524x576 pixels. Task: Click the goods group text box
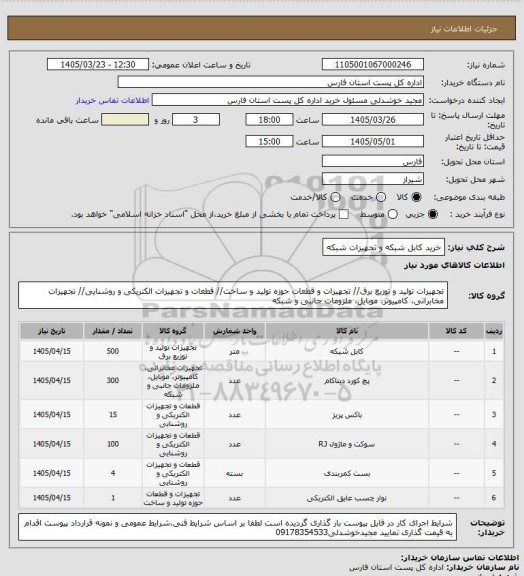coord(233,295)
